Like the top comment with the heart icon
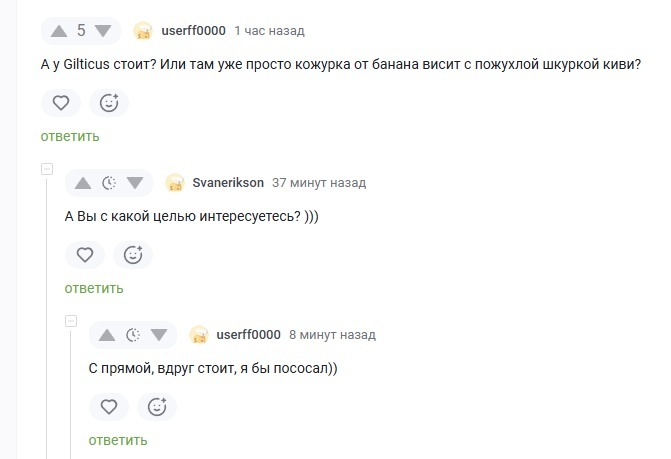Viewport: 671px width, 459px height. point(61,102)
